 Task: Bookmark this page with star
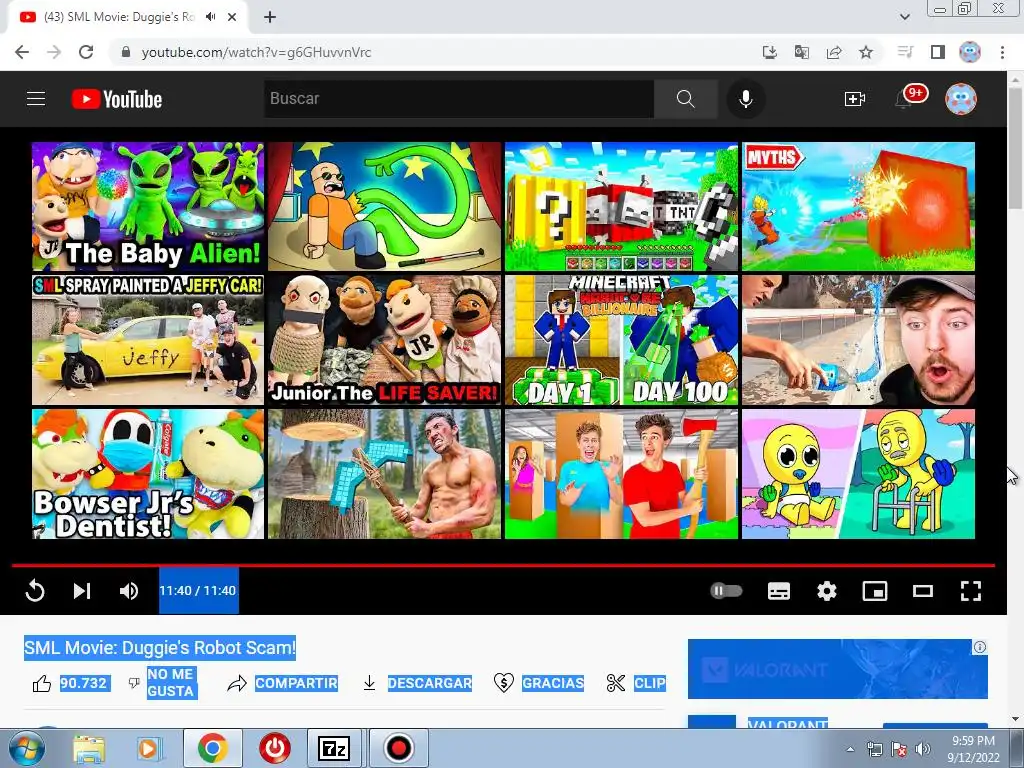pos(866,52)
